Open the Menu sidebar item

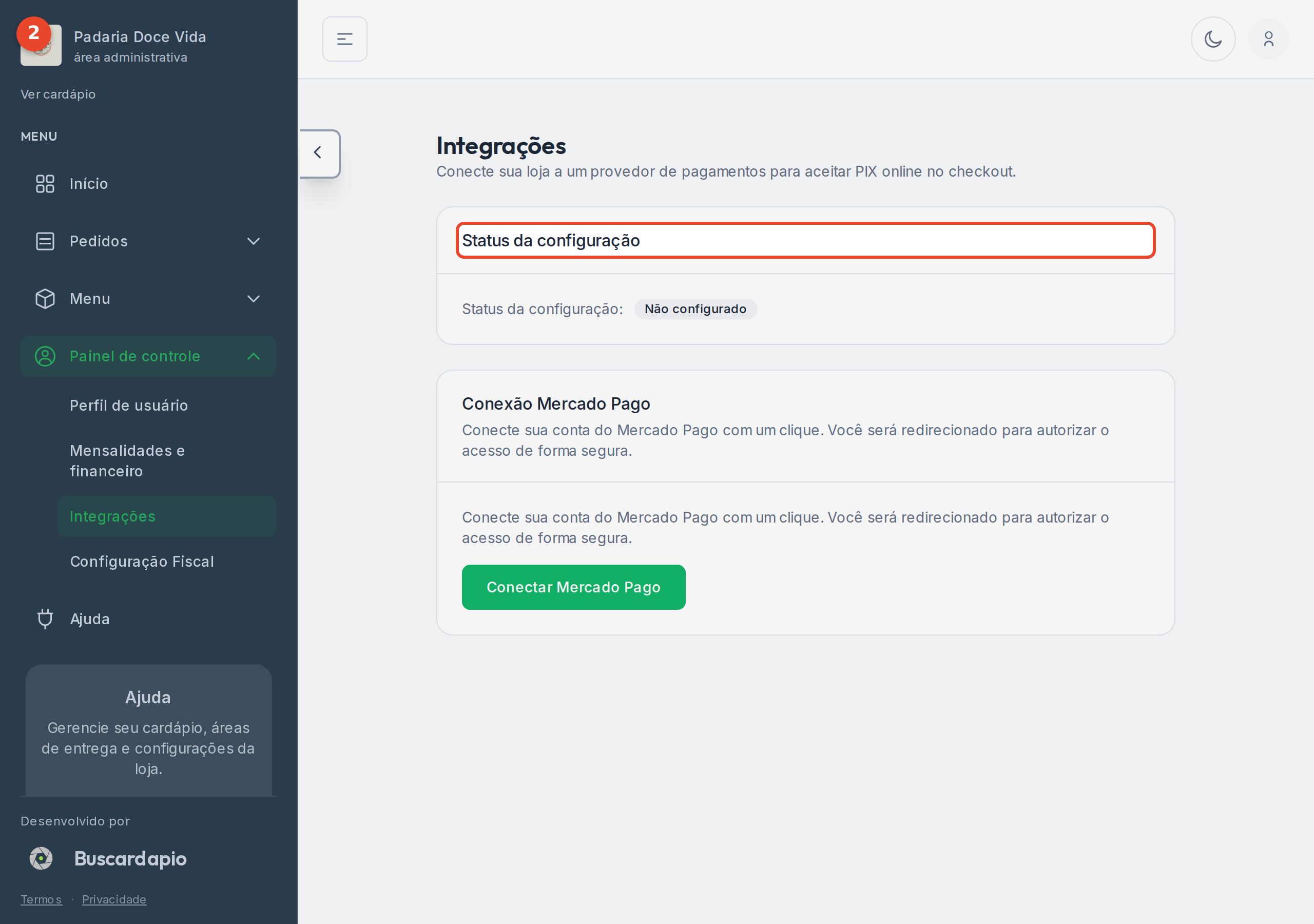coord(148,299)
